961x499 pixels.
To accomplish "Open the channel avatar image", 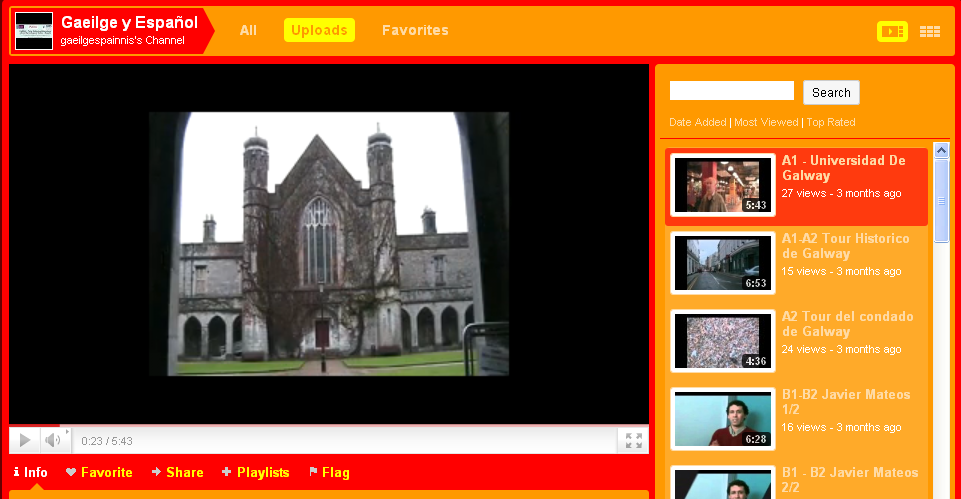I will click(34, 31).
